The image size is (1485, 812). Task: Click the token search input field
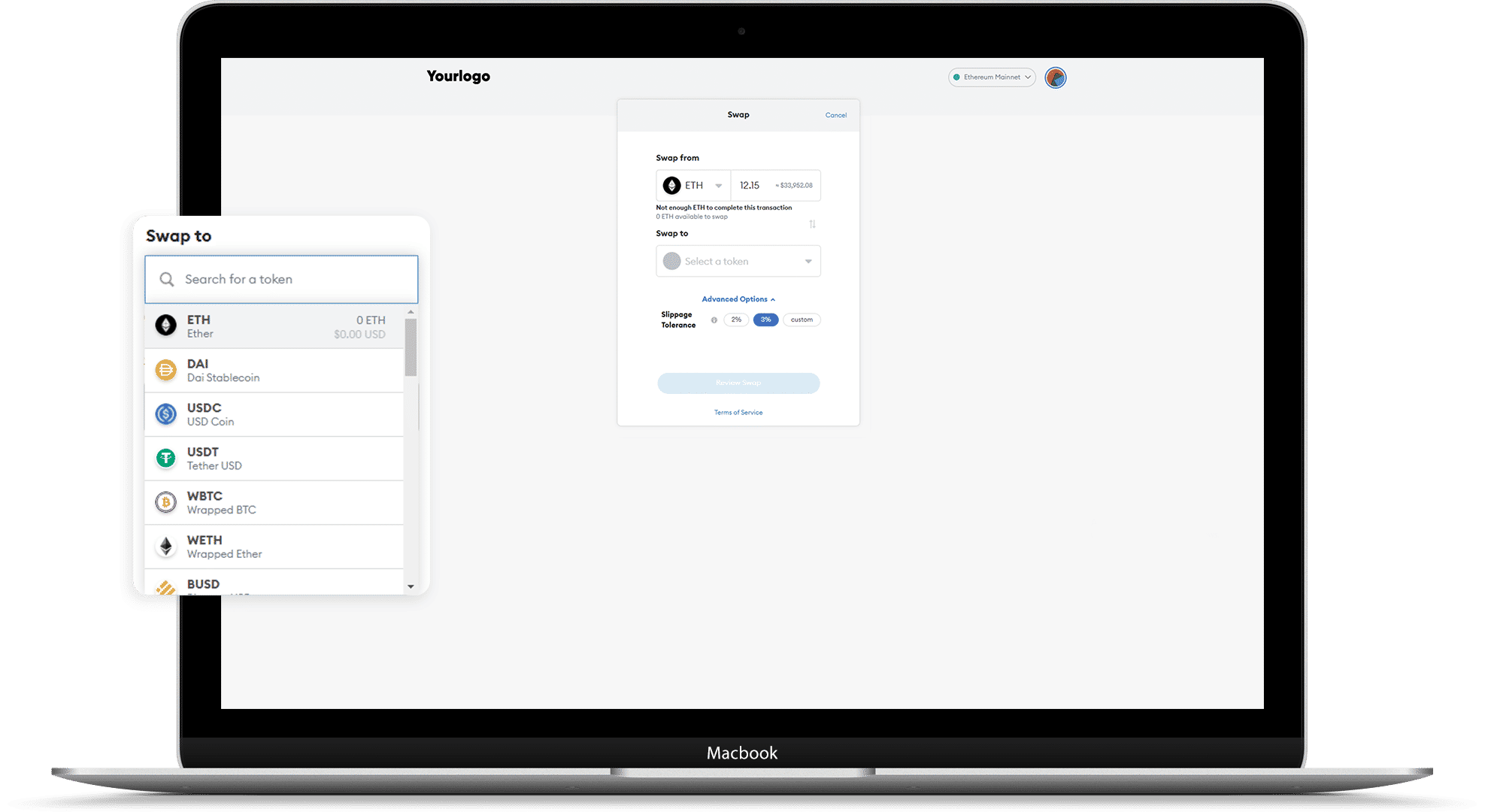click(x=280, y=279)
